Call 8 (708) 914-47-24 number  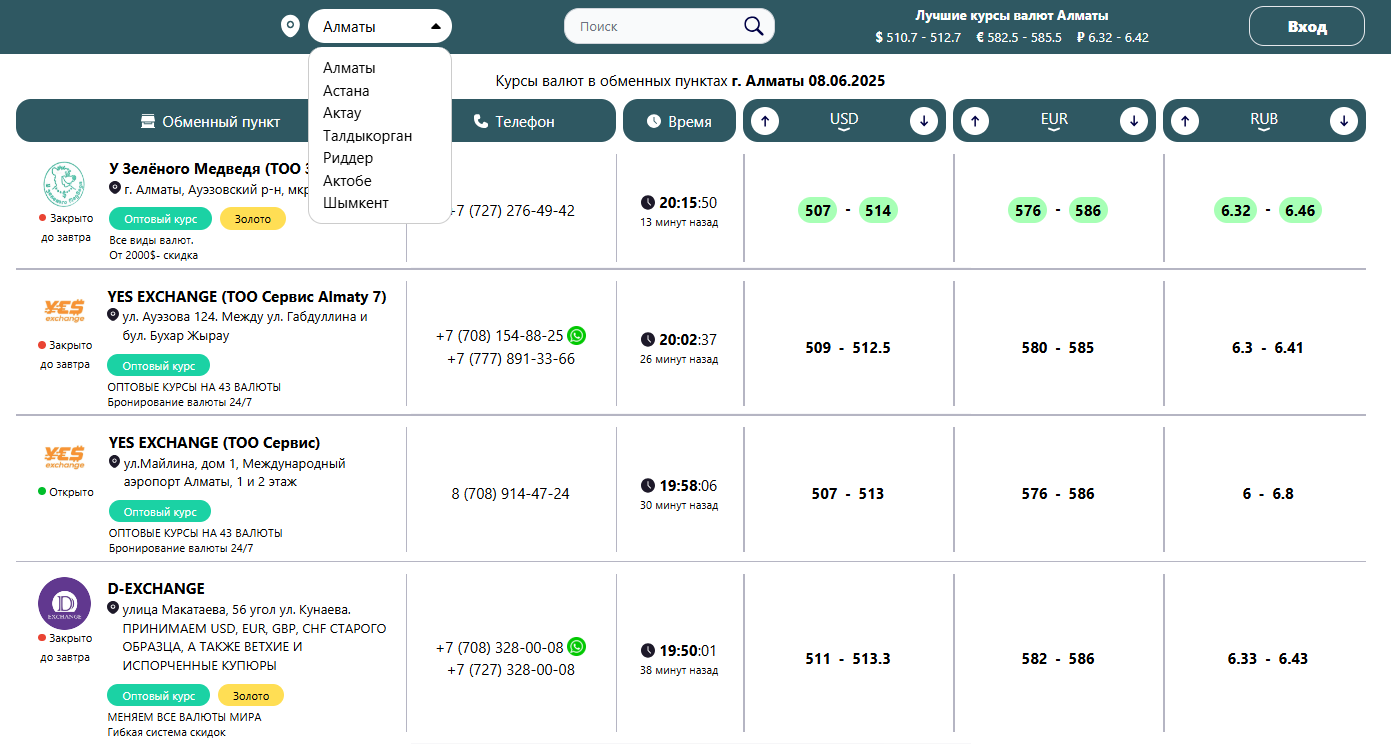point(511,494)
